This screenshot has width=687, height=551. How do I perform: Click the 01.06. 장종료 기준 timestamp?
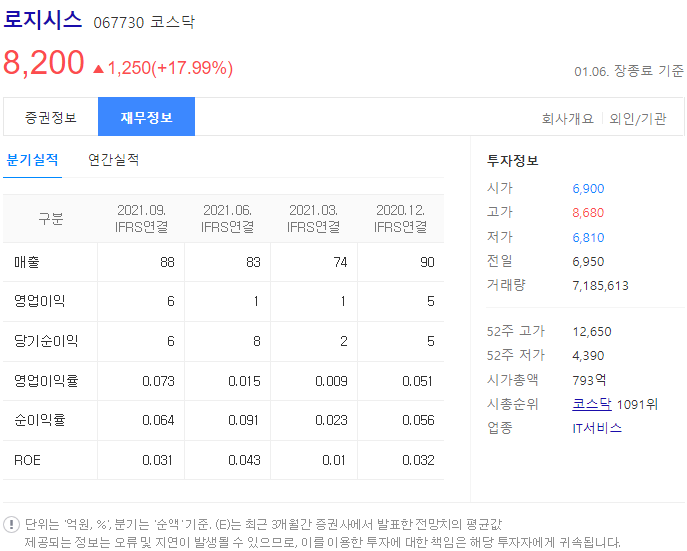[629, 71]
